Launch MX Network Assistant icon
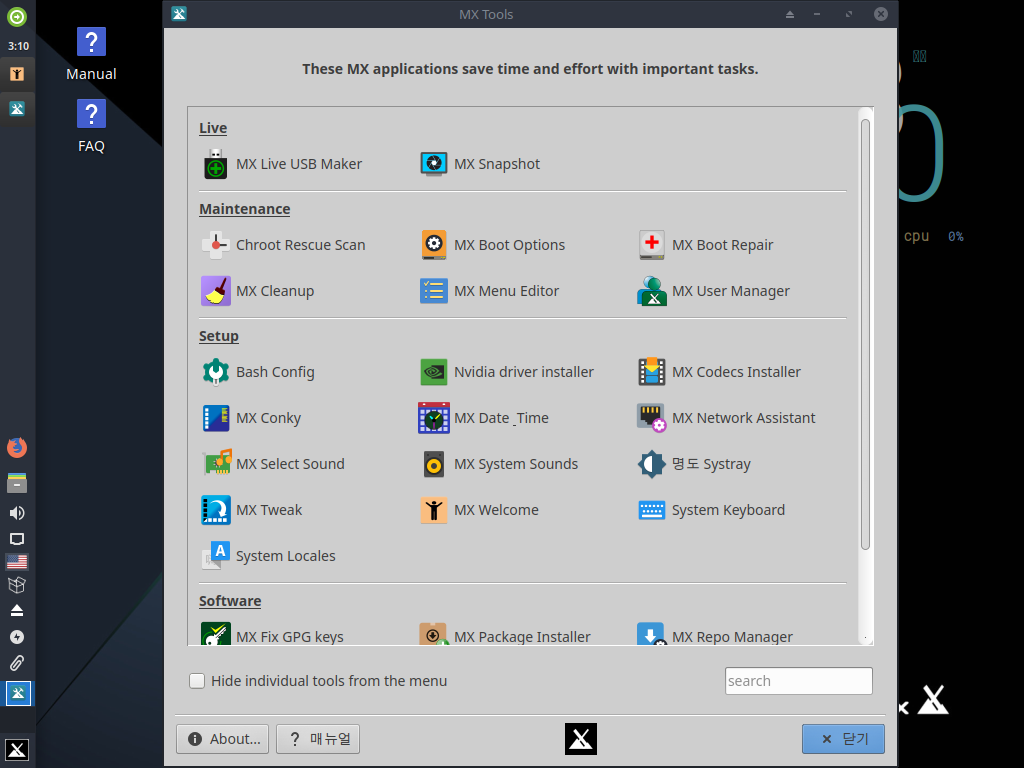Image resolution: width=1024 pixels, height=768 pixels. [x=652, y=418]
